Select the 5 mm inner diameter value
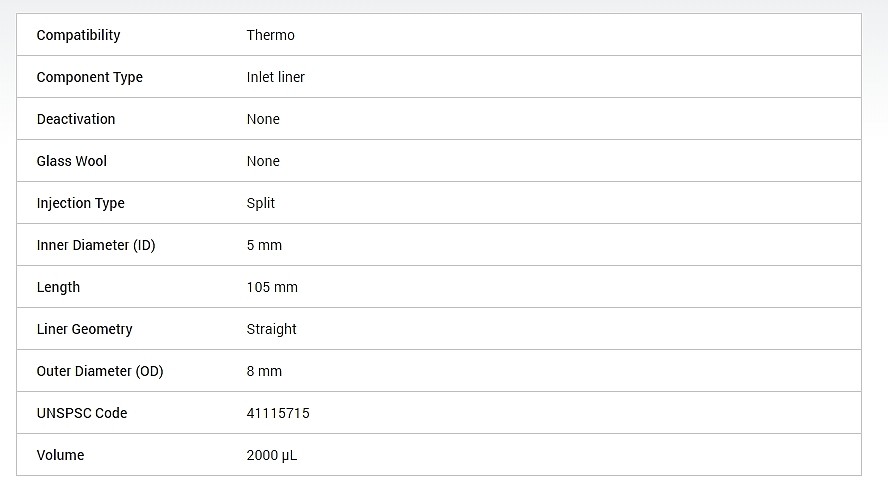 264,245
